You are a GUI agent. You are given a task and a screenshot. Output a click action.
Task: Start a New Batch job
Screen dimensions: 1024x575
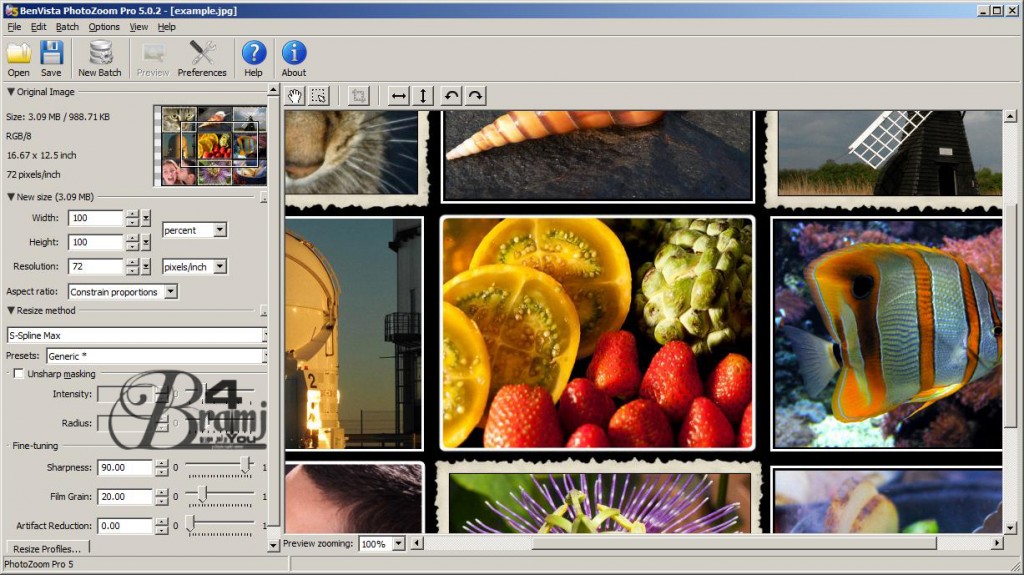click(x=100, y=59)
